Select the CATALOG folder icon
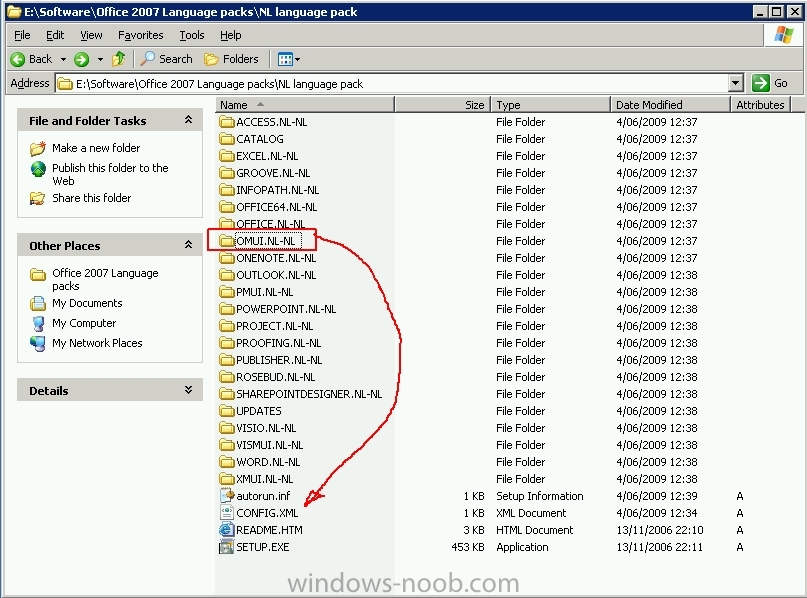Viewport: 807px width, 598px height. [226, 139]
